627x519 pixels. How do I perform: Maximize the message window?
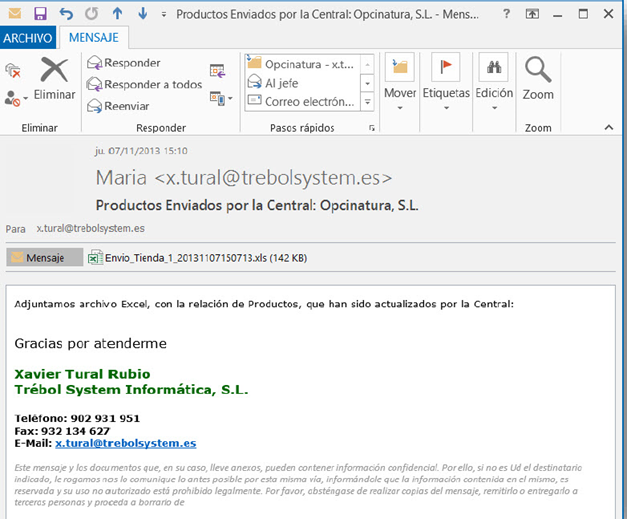tap(583, 14)
